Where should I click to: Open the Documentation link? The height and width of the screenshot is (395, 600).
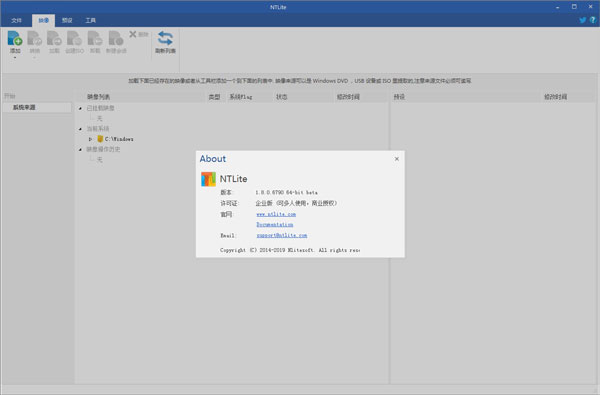pyautogui.click(x=274, y=225)
